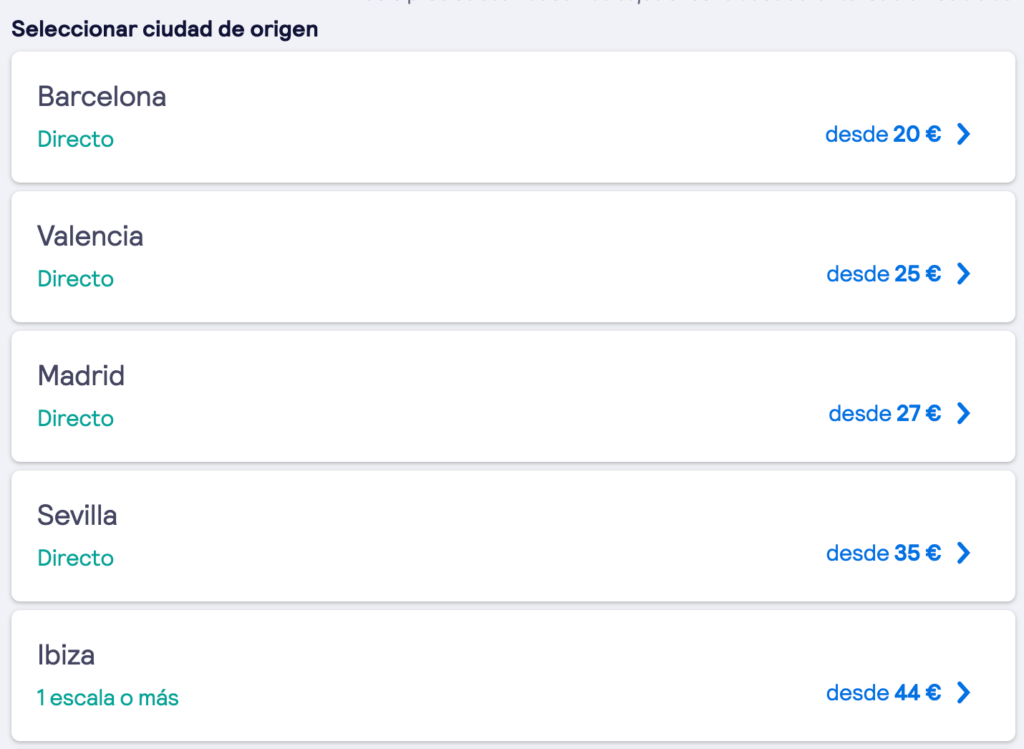Click the 'desde 27 €' price link
This screenshot has width=1024, height=749.
885,413
